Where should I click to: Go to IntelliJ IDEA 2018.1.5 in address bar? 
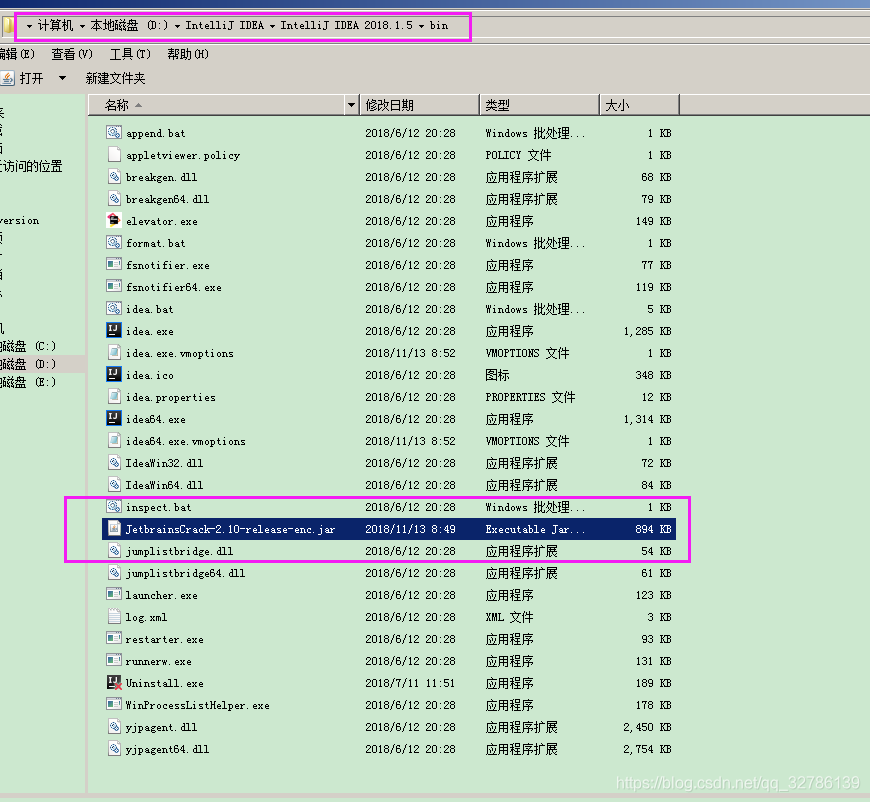[346, 26]
